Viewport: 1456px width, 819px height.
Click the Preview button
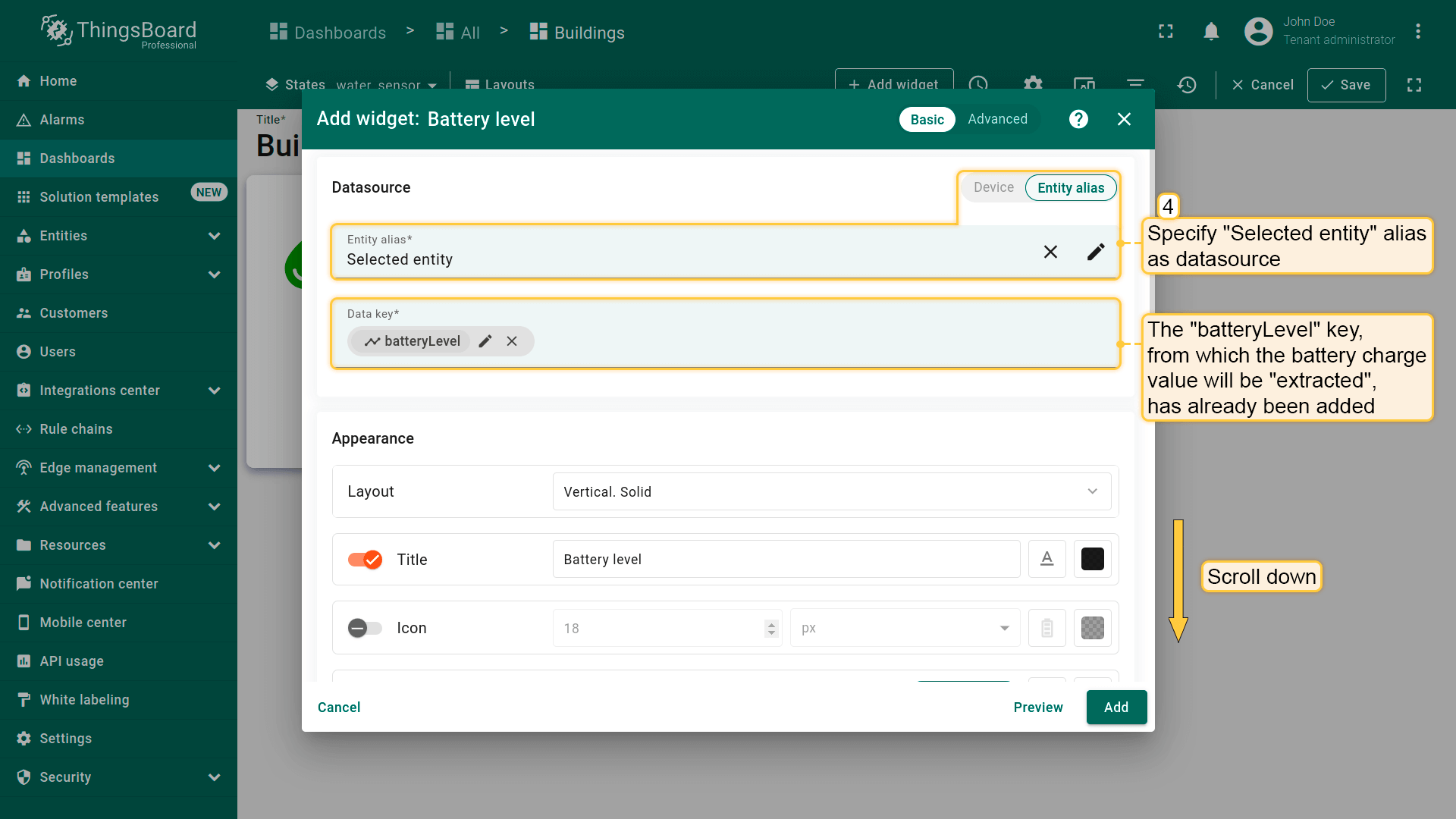click(1037, 707)
